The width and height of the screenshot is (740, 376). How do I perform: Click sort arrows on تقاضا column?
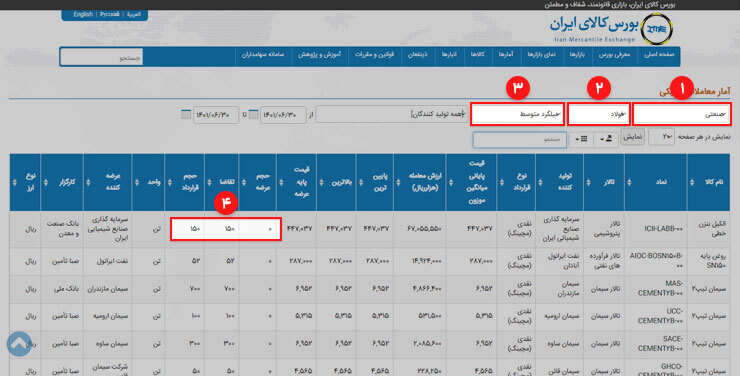click(209, 182)
